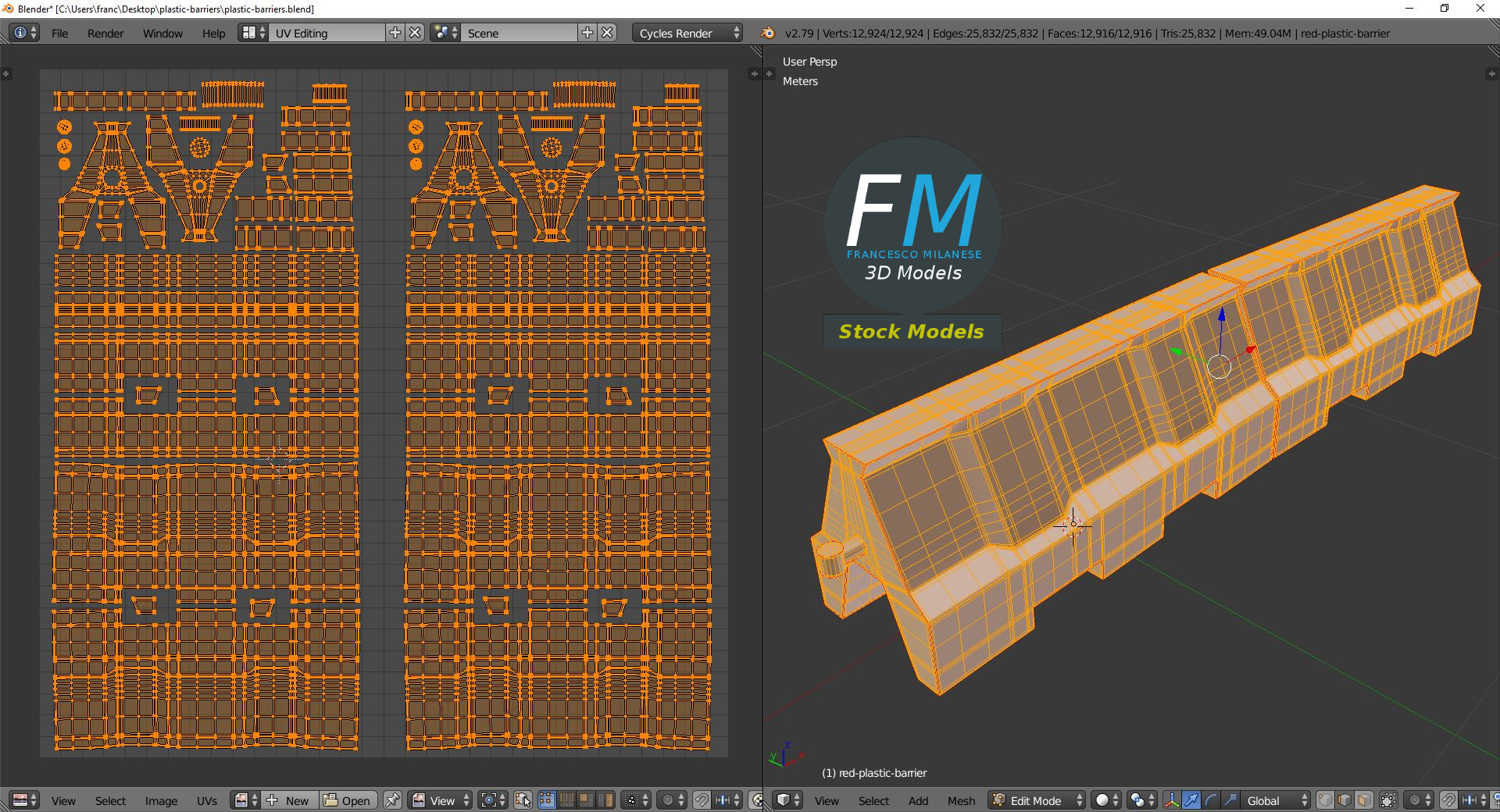1500x812 pixels.
Task: Open the 3D viewport pivot point selector
Action: coord(1141,800)
